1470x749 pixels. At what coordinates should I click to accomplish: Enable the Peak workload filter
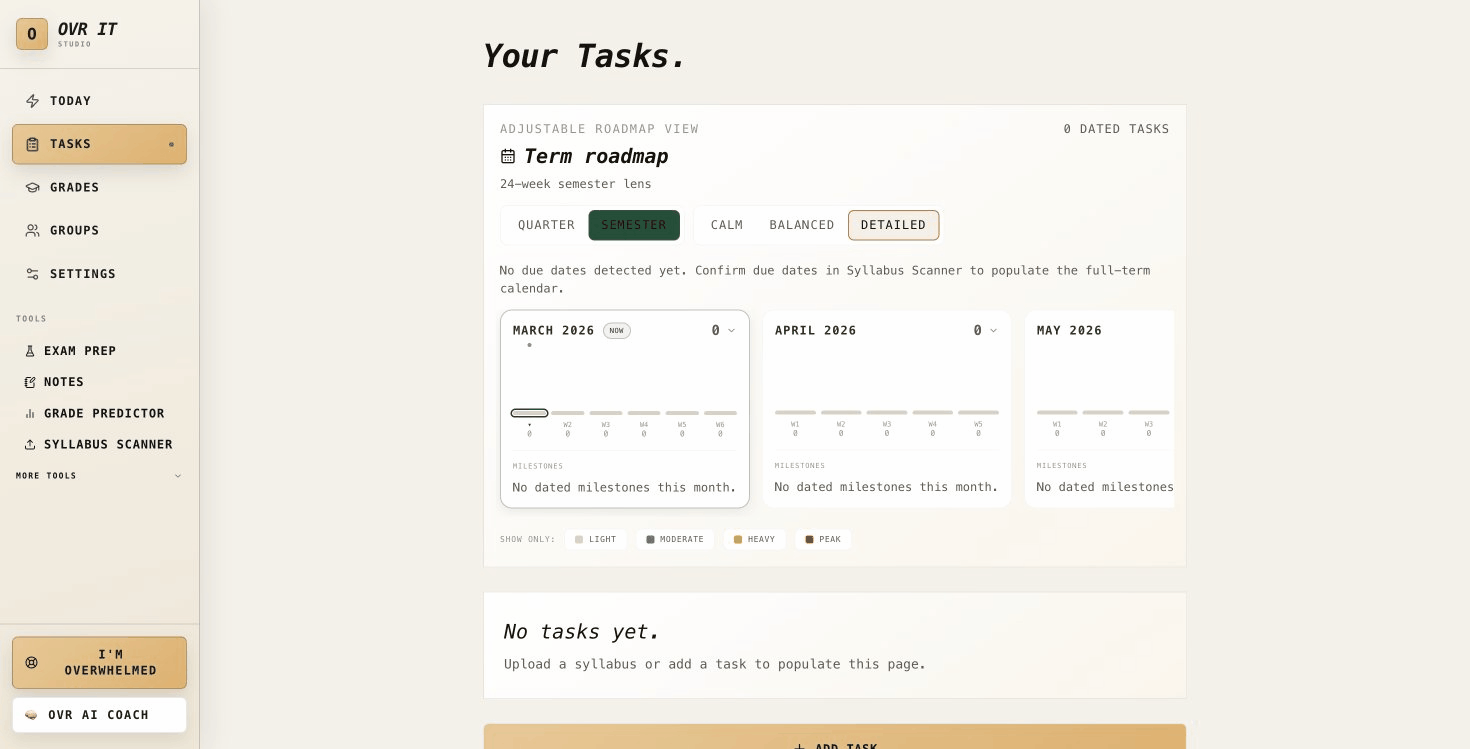[x=823, y=539]
